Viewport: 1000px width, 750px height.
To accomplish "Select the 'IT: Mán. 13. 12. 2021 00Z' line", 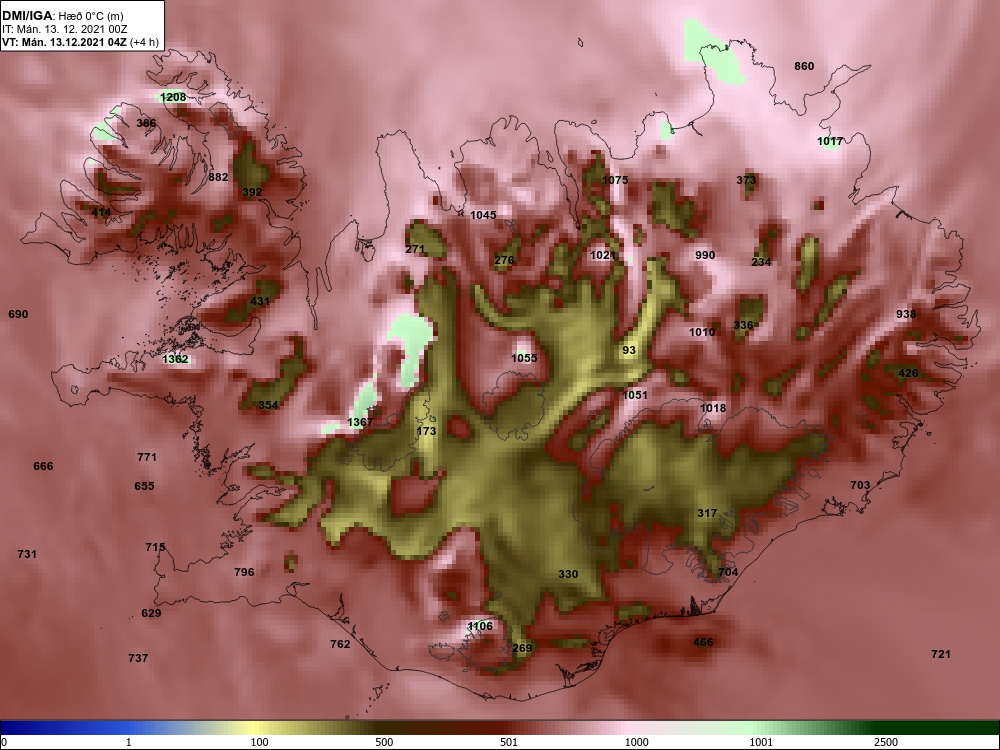I will coord(65,29).
